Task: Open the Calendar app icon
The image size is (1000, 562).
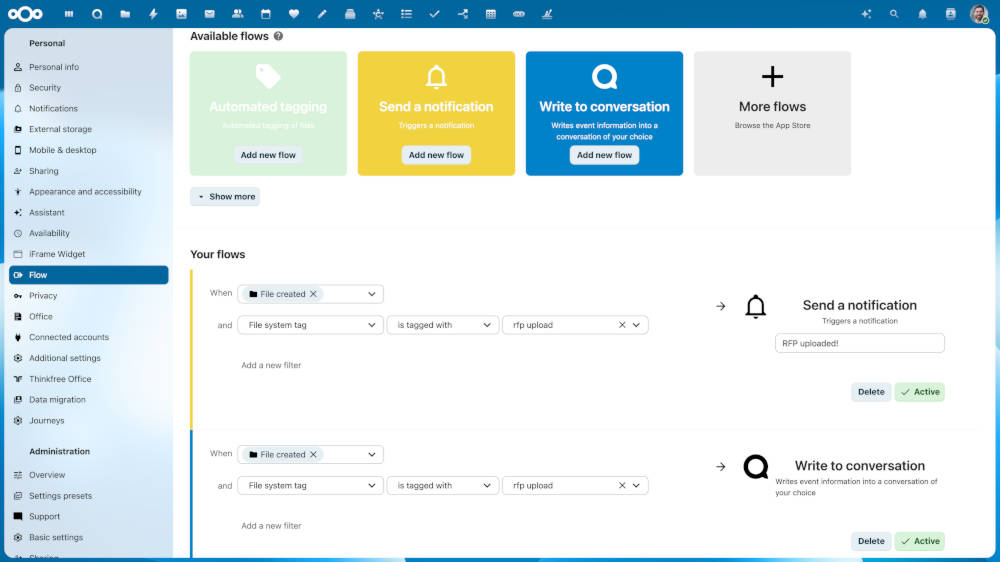Action: 265,14
